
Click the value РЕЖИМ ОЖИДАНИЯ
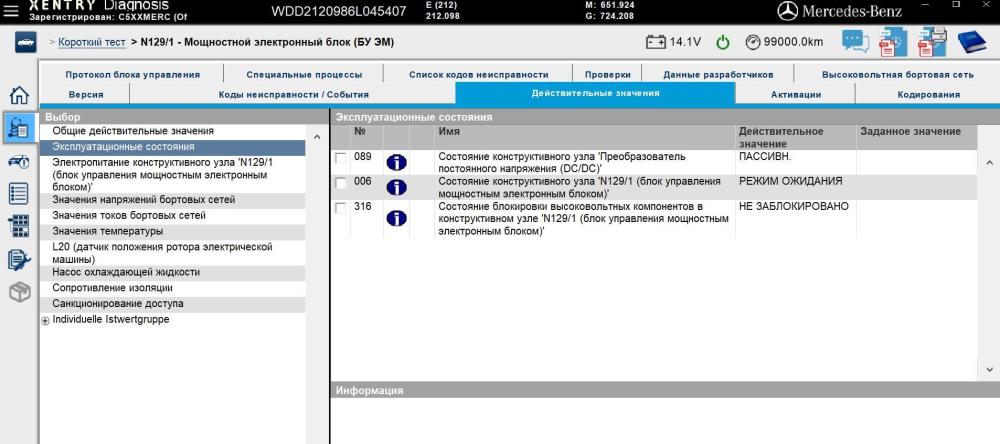click(791, 182)
